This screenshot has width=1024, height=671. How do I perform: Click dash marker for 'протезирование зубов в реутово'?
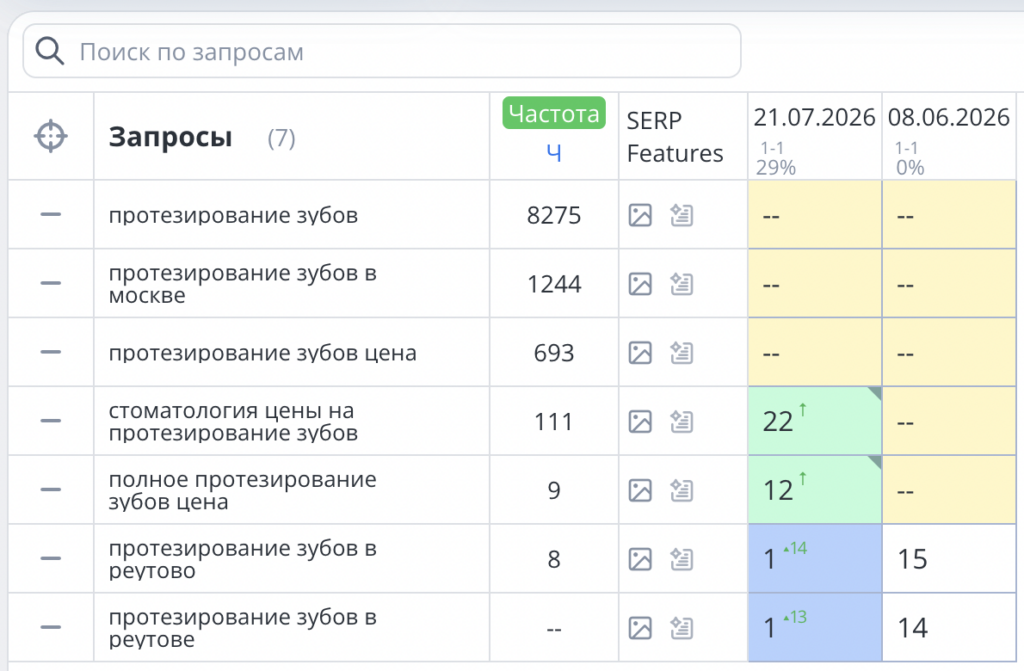(x=50, y=559)
